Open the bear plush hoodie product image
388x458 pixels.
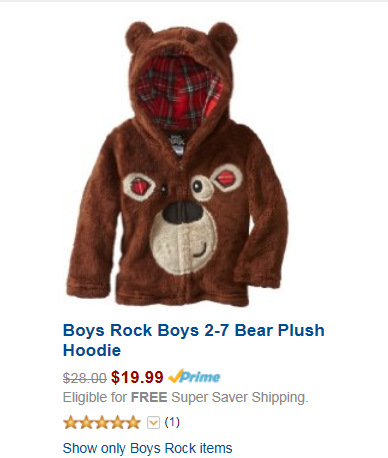[177, 163]
